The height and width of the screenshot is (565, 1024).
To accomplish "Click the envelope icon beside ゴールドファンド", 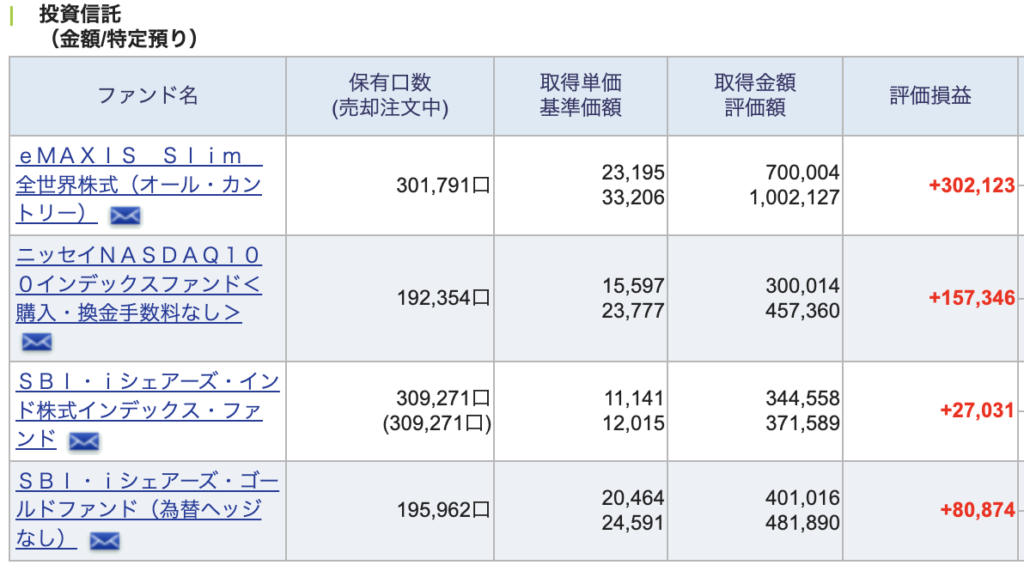I will coord(105,541).
